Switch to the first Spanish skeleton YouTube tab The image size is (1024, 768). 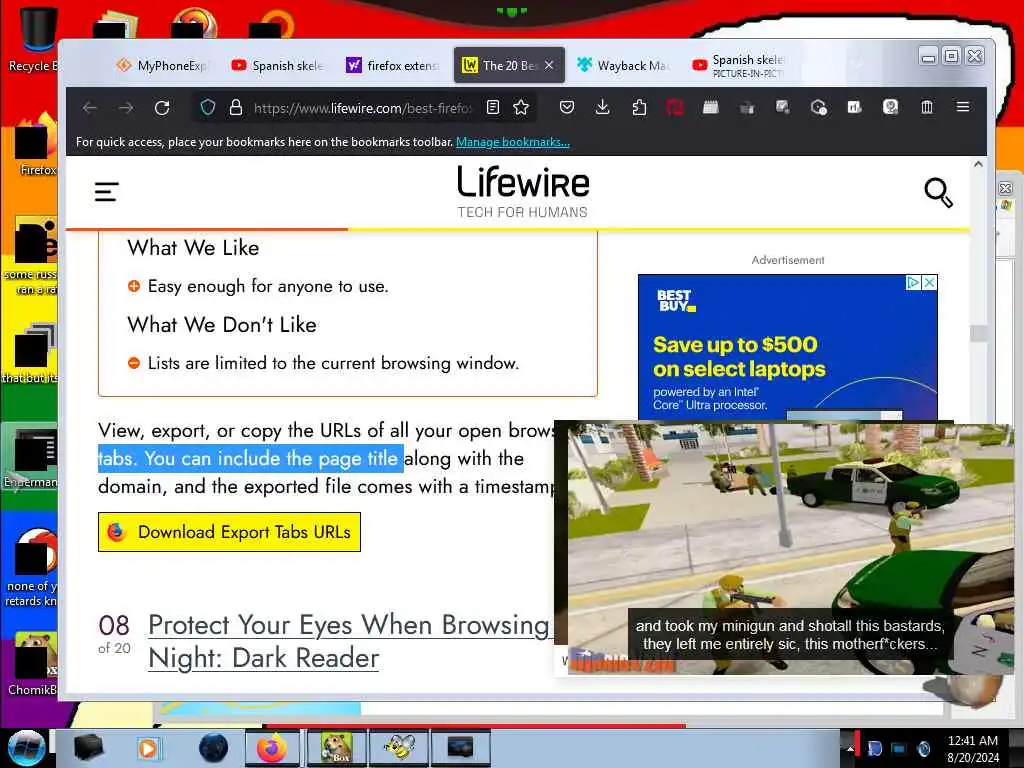click(x=278, y=65)
